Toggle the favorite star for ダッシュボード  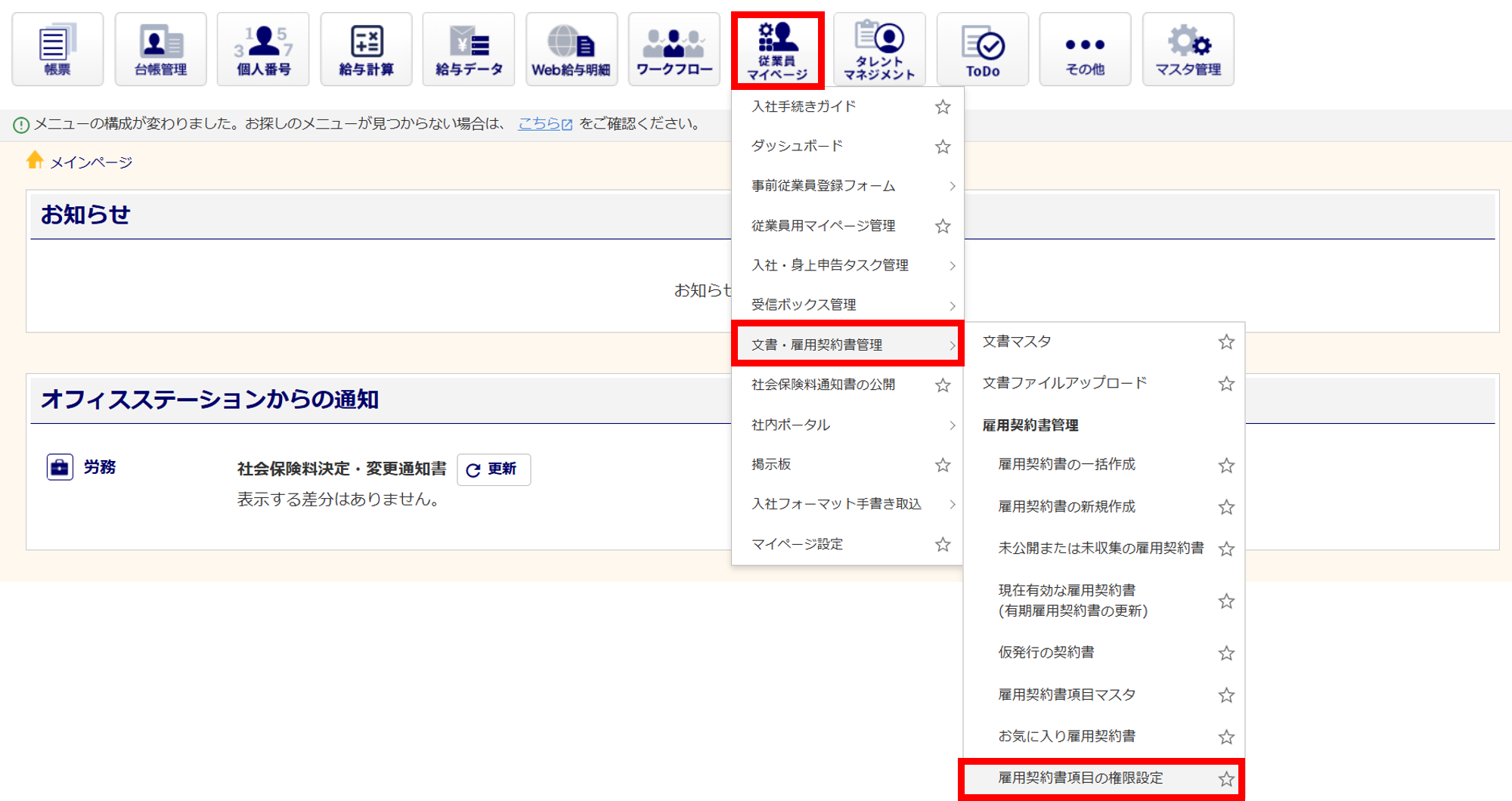(x=942, y=147)
